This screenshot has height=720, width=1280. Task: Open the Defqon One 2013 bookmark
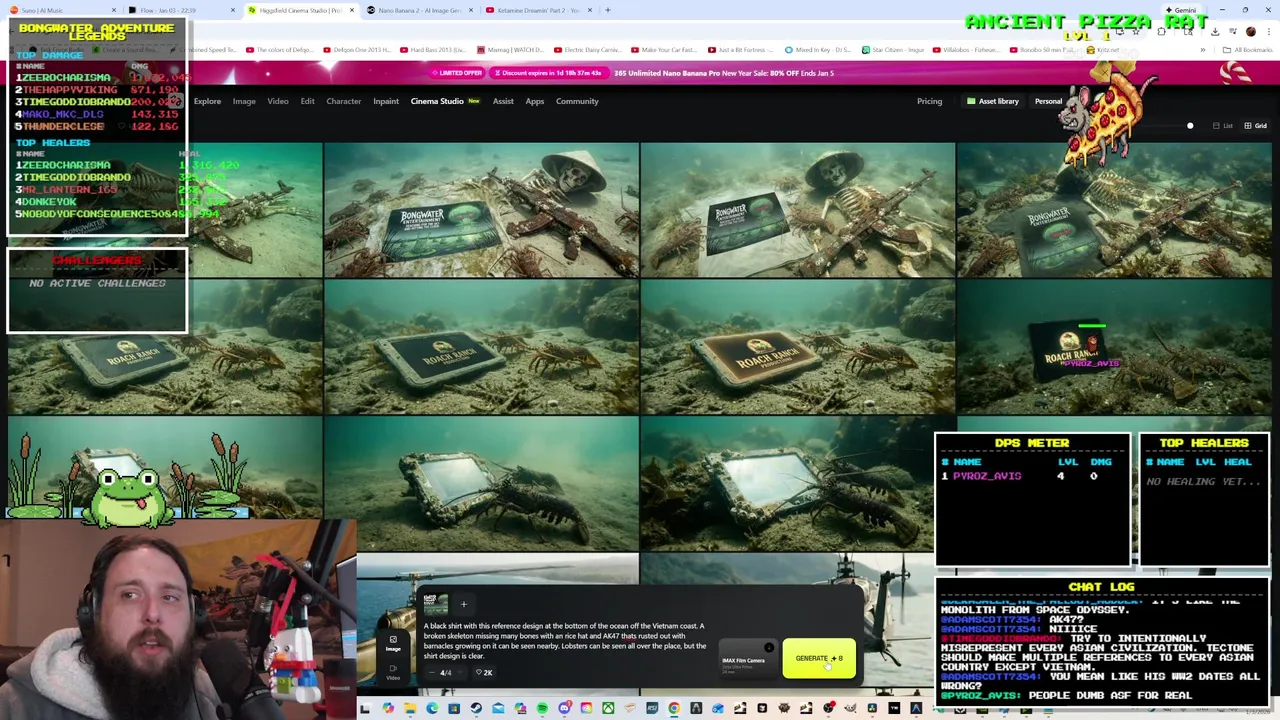(x=357, y=50)
